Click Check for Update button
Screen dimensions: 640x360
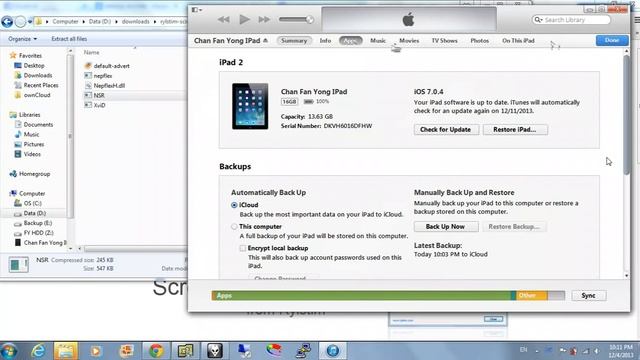[446, 129]
